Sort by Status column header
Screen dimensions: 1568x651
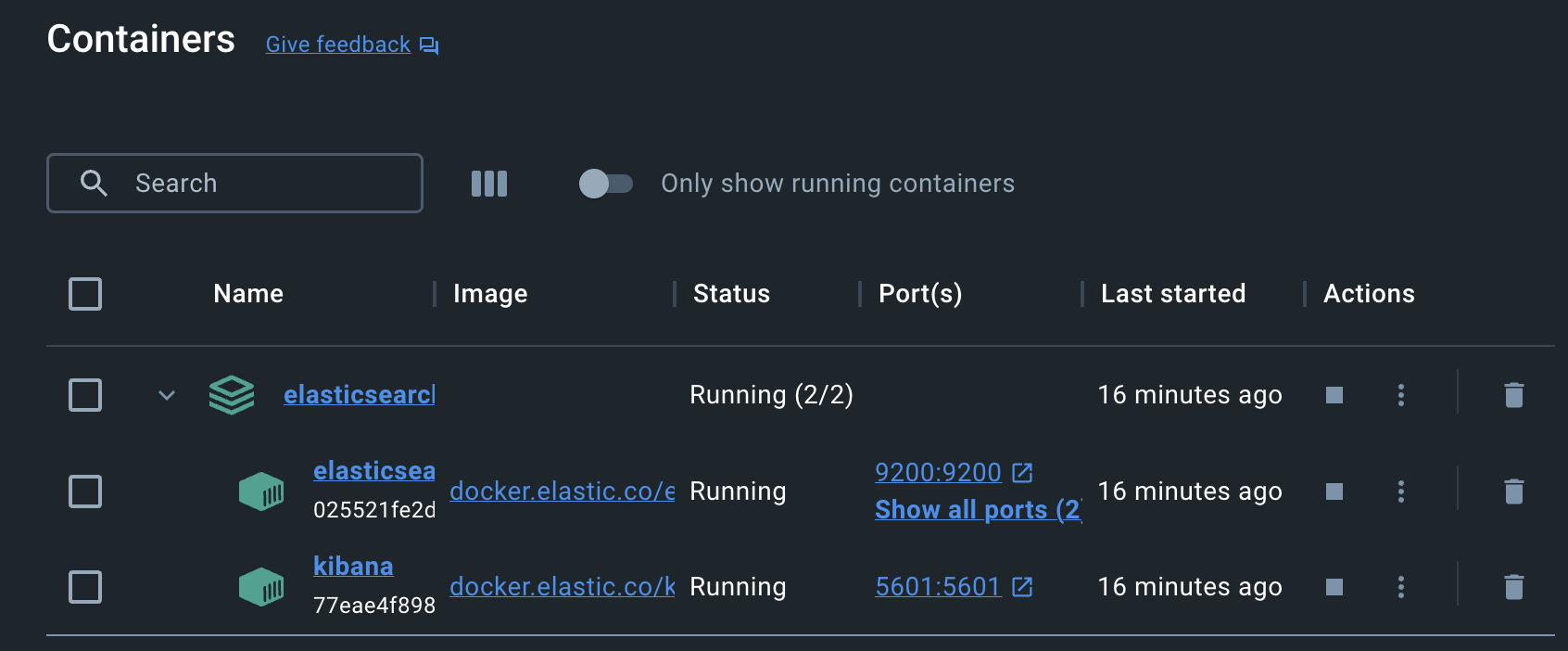point(731,294)
